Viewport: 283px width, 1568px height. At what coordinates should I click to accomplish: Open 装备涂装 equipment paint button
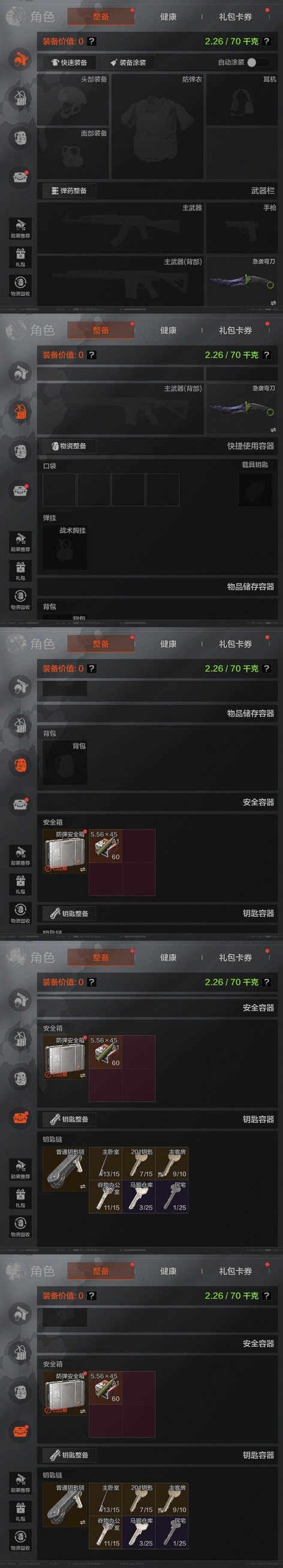(x=128, y=62)
